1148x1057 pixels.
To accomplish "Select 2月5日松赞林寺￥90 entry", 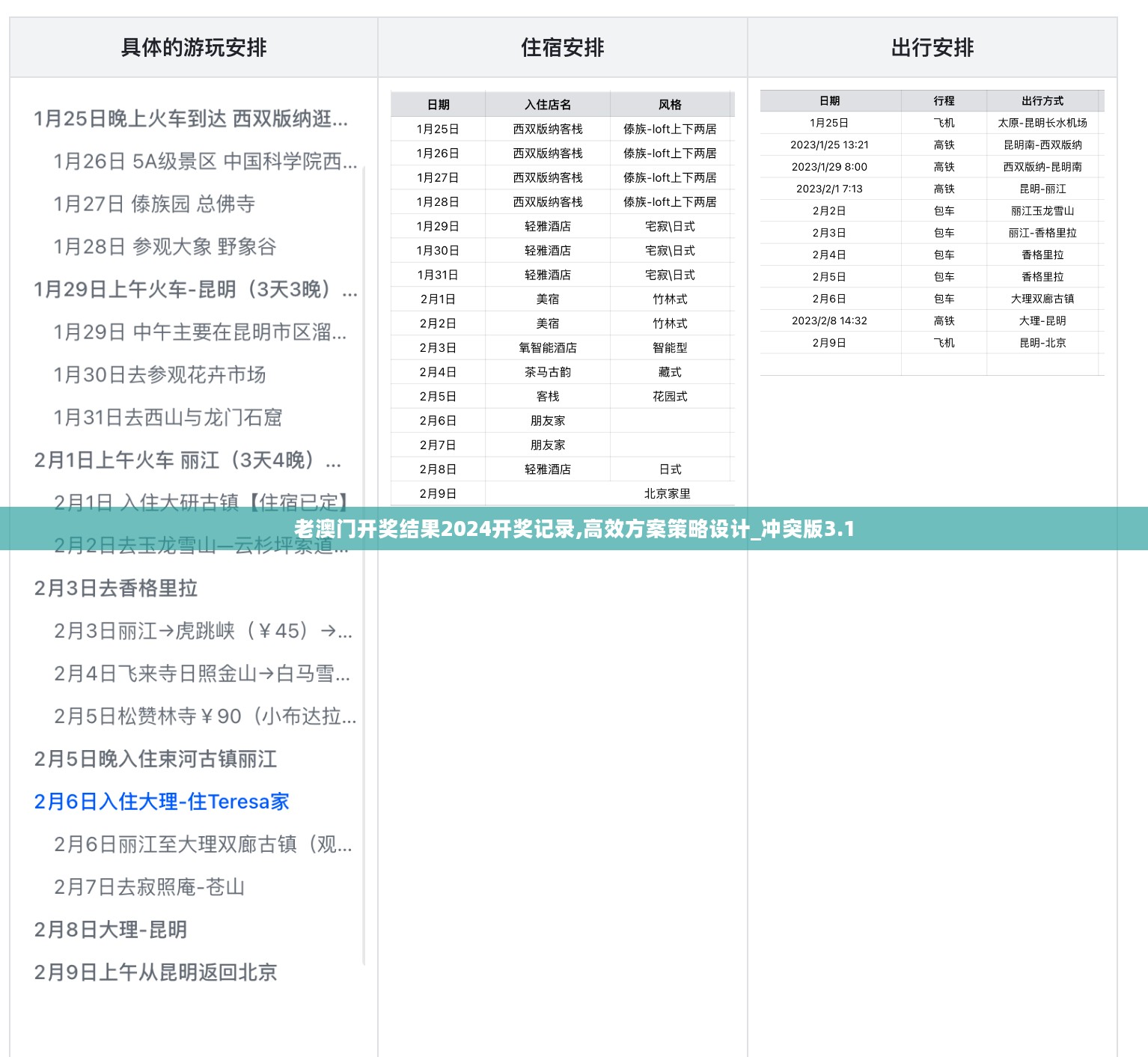I will [x=205, y=716].
